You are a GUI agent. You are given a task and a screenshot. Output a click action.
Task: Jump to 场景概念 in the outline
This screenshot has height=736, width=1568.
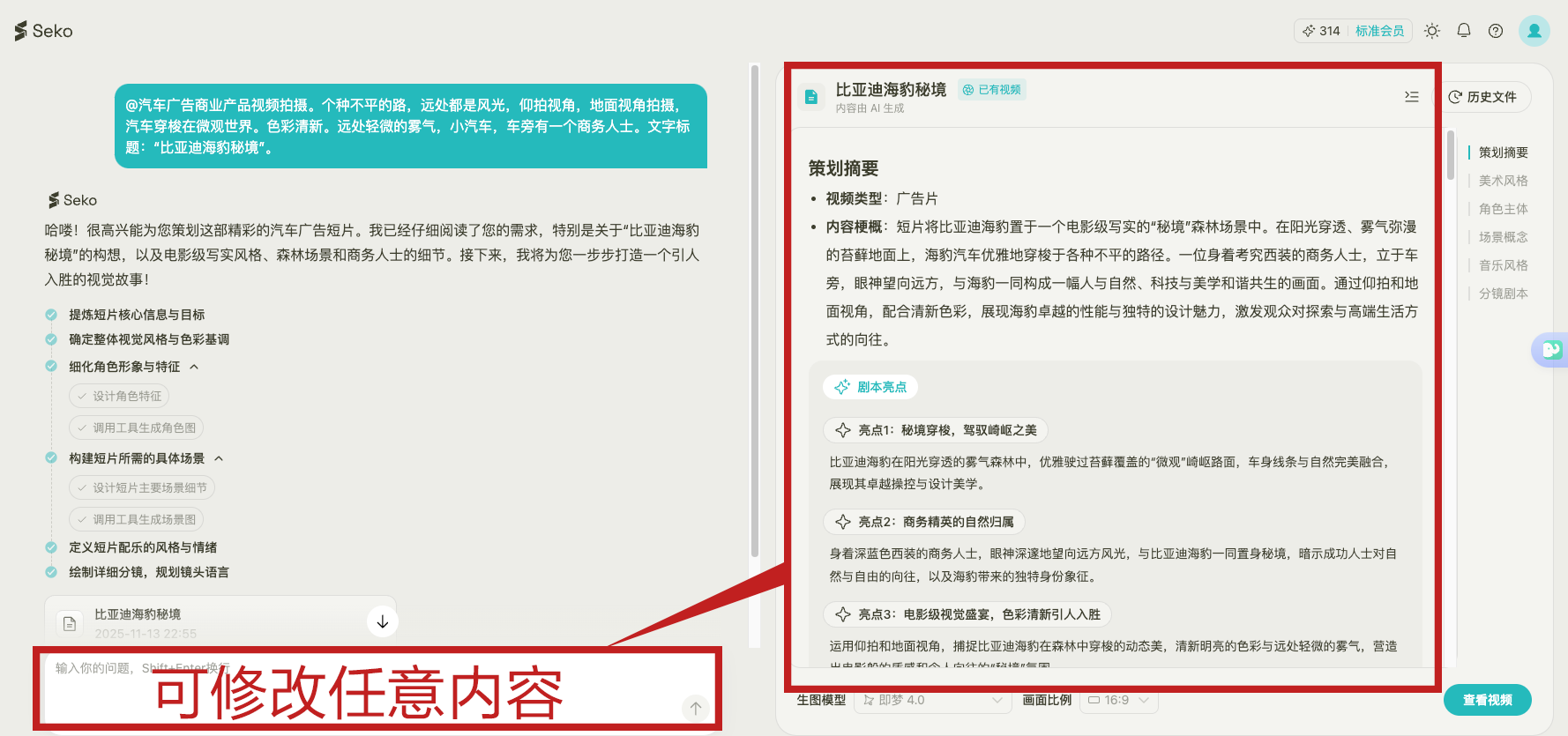tap(1503, 237)
